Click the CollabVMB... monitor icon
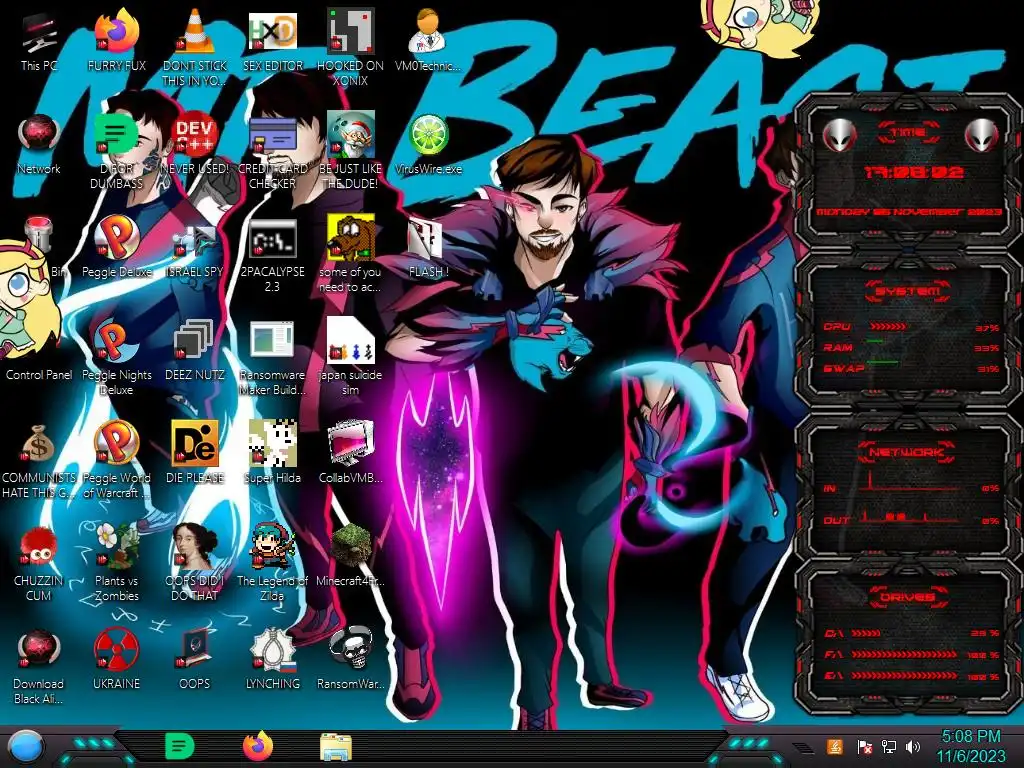The height and width of the screenshot is (768, 1024). [x=350, y=443]
